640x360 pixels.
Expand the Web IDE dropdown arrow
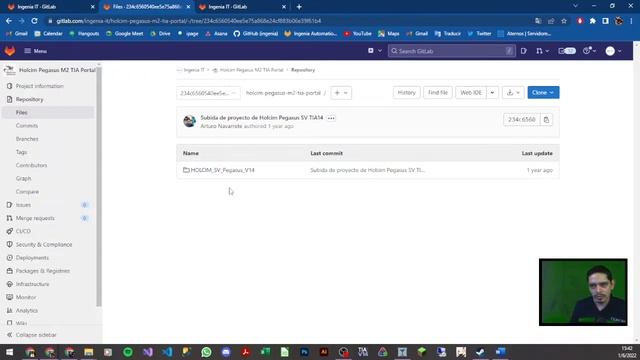click(492, 93)
